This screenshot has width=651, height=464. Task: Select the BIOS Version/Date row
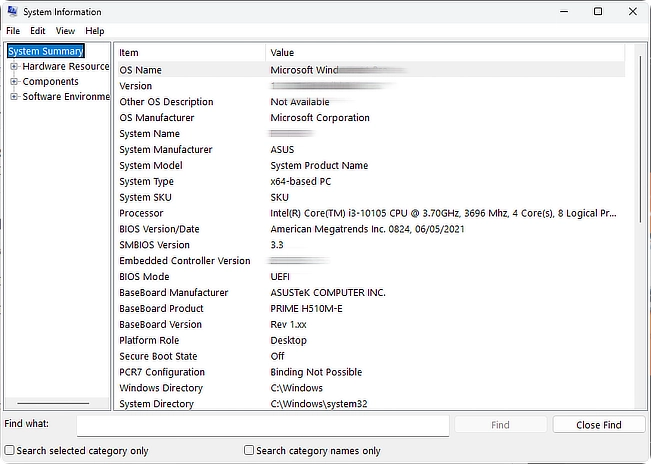click(371, 229)
